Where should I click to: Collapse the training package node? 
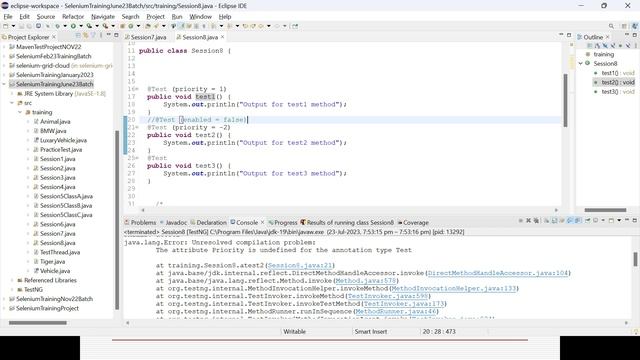[20, 112]
